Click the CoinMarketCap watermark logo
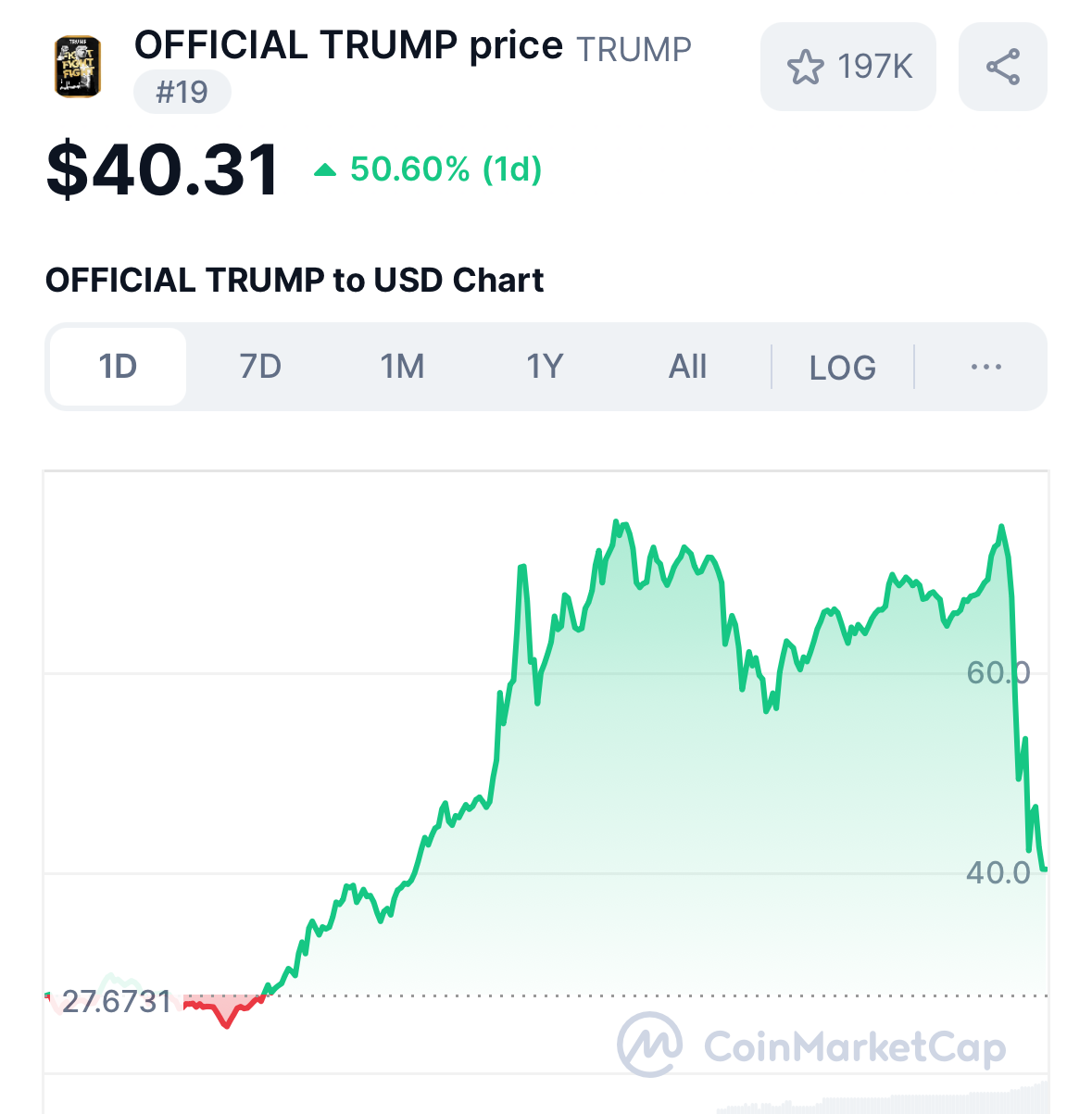Viewport: 1092px width, 1114px height. 650,1045
